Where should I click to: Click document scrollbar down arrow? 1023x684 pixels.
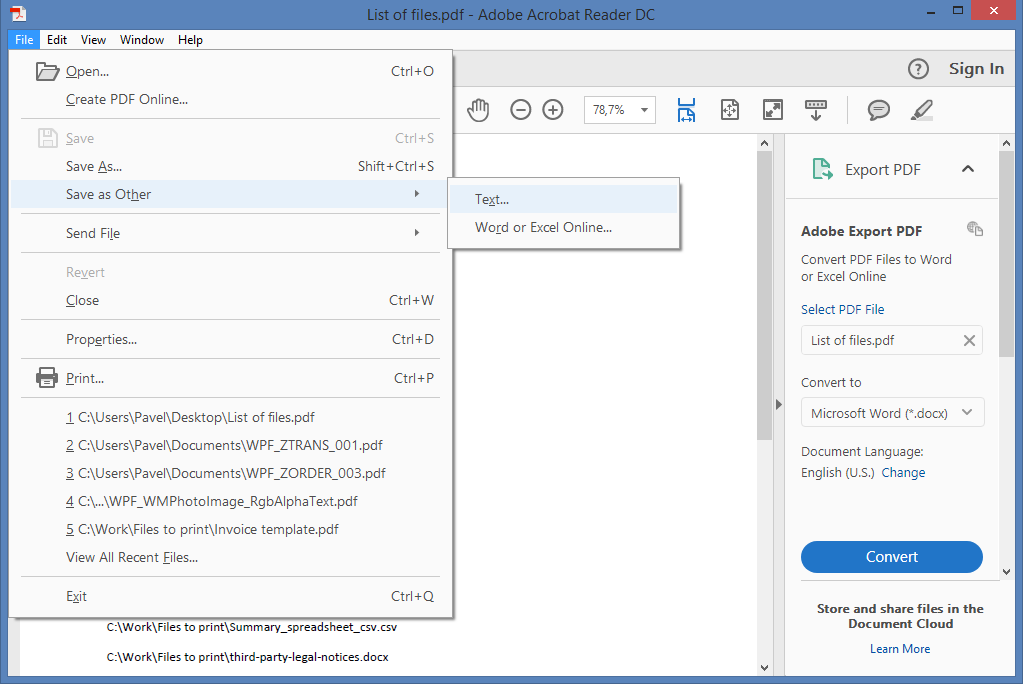point(765,668)
